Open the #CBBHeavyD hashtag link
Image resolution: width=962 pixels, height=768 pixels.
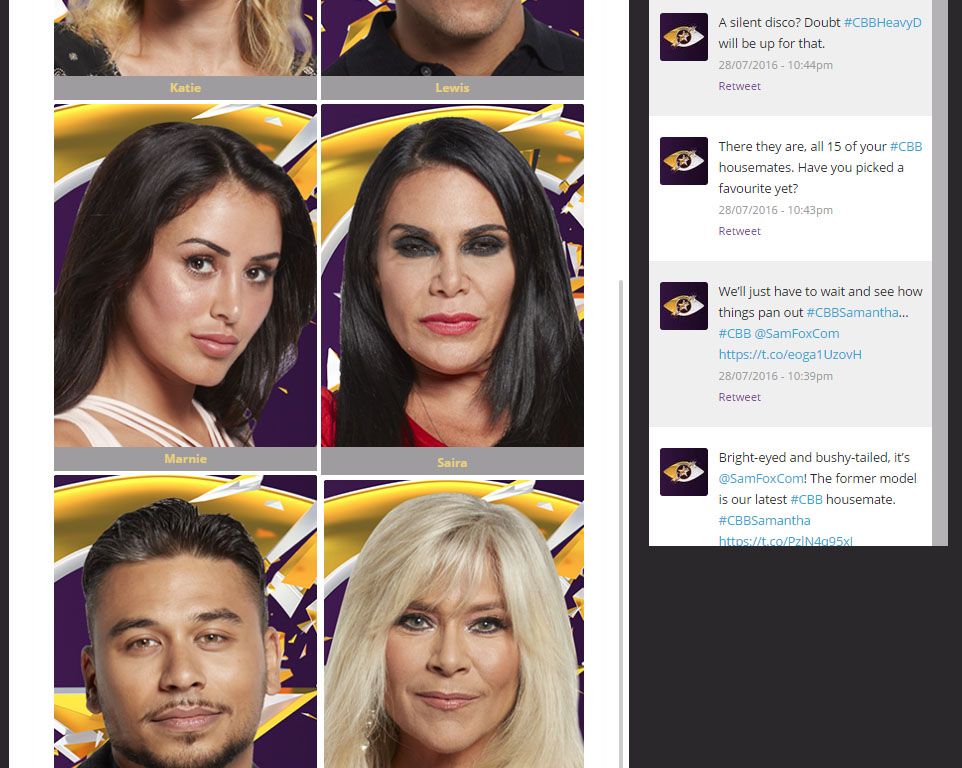click(882, 23)
